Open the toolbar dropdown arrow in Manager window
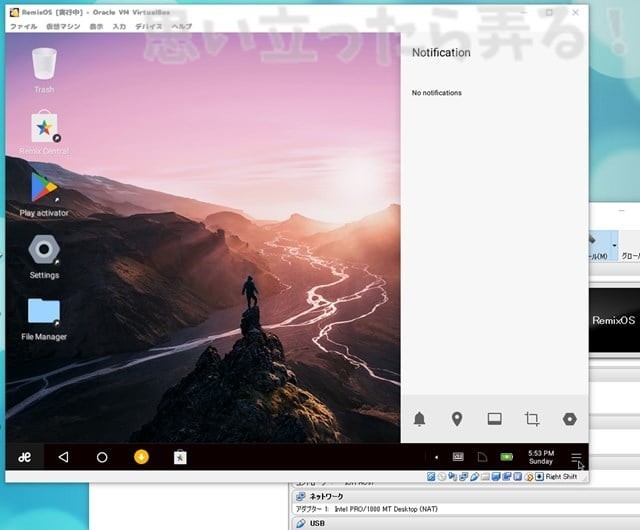The height and width of the screenshot is (530, 640). tap(614, 245)
